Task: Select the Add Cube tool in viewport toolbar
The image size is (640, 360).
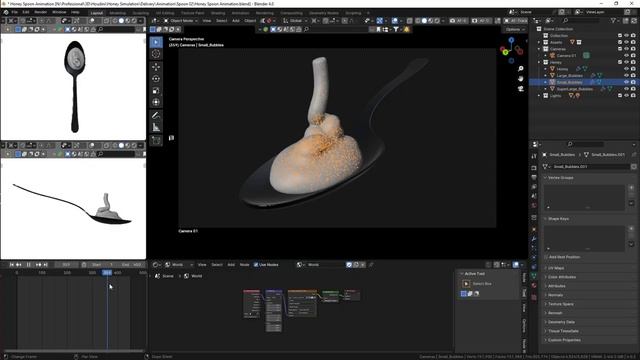Action: click(156, 140)
